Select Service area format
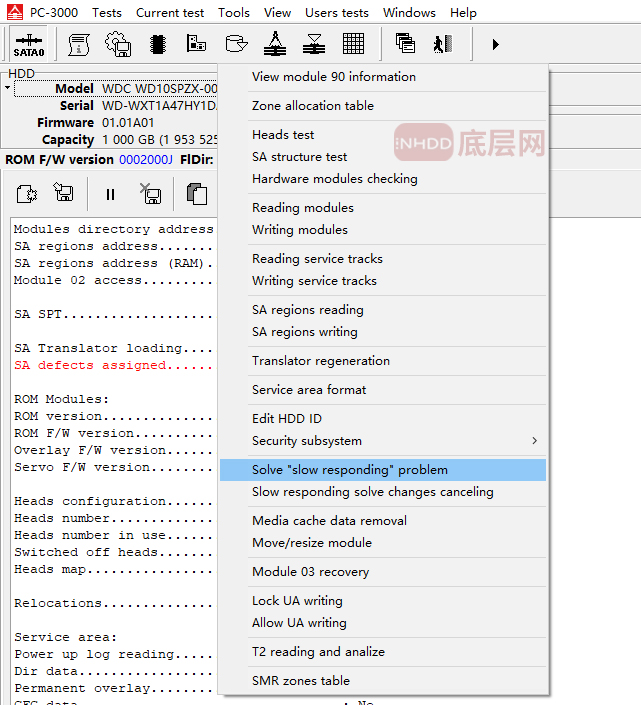The image size is (641, 705). pos(383,390)
